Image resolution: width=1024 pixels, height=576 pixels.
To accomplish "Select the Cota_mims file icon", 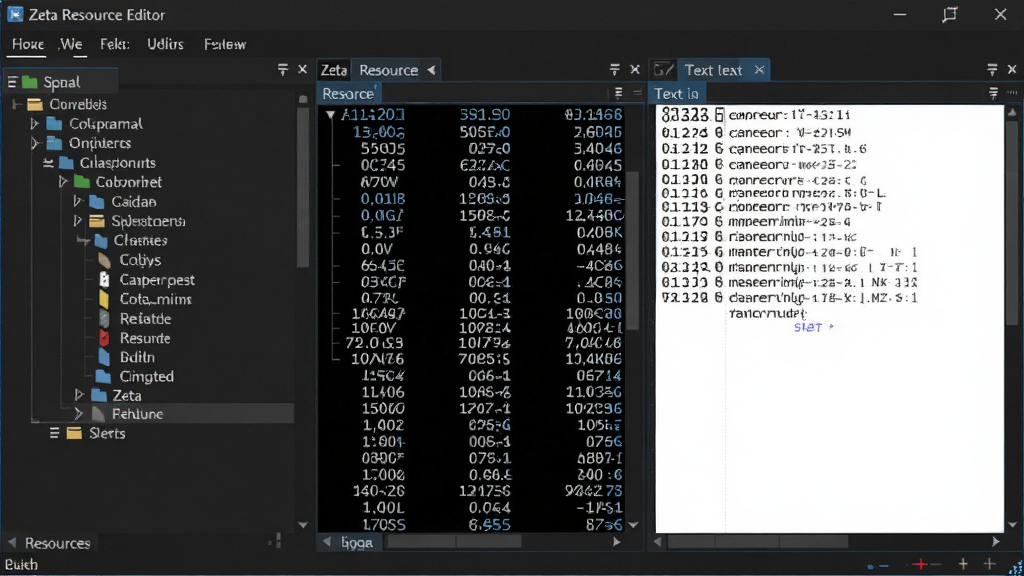I will pos(104,299).
